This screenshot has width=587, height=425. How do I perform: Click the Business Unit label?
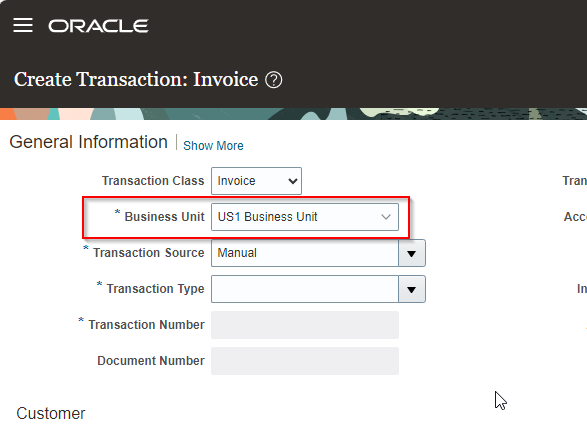(x=164, y=217)
